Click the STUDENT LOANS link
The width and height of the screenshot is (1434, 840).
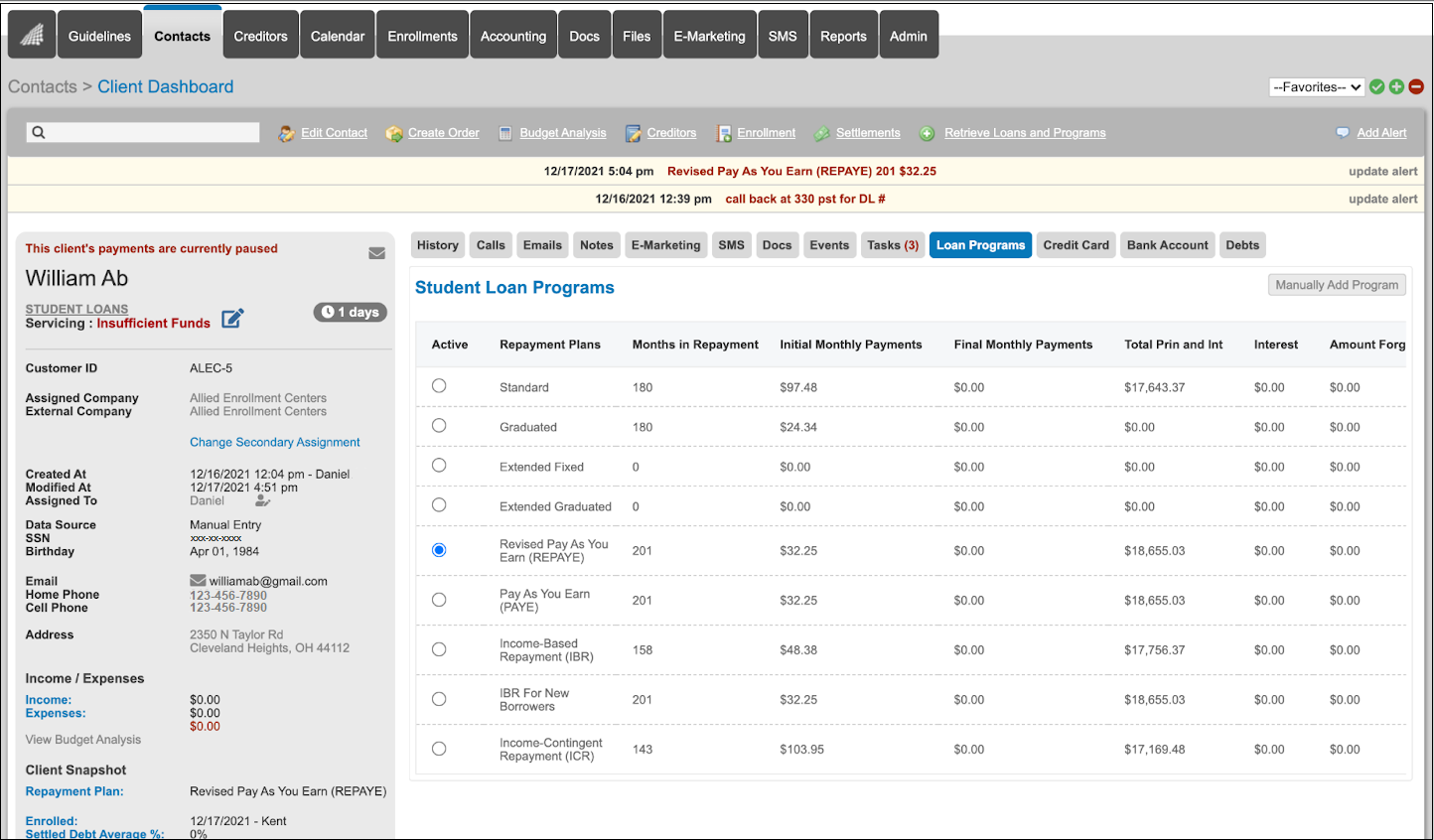[x=76, y=310]
